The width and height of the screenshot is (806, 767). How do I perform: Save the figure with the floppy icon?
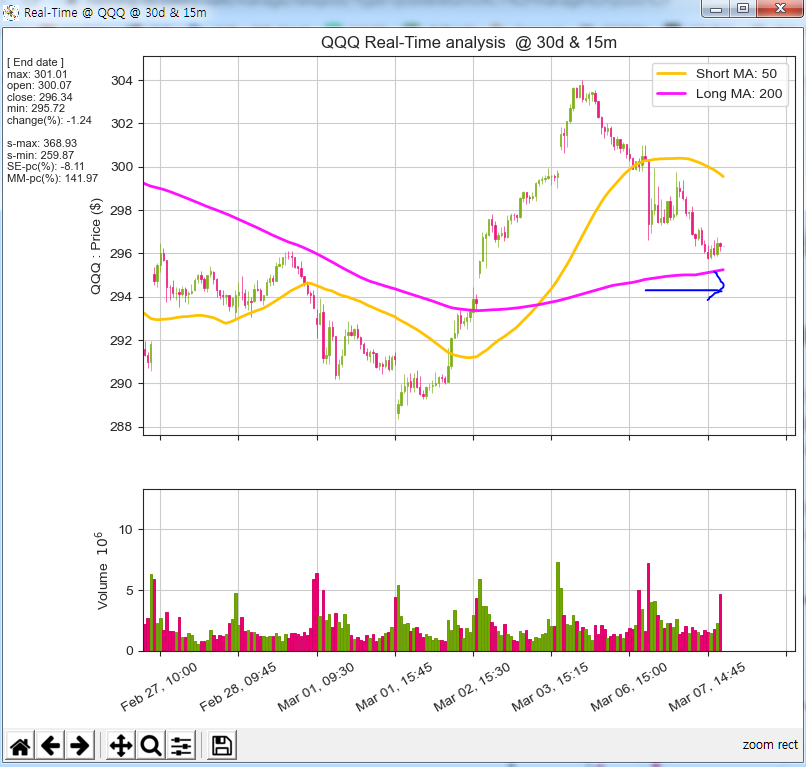click(x=222, y=745)
